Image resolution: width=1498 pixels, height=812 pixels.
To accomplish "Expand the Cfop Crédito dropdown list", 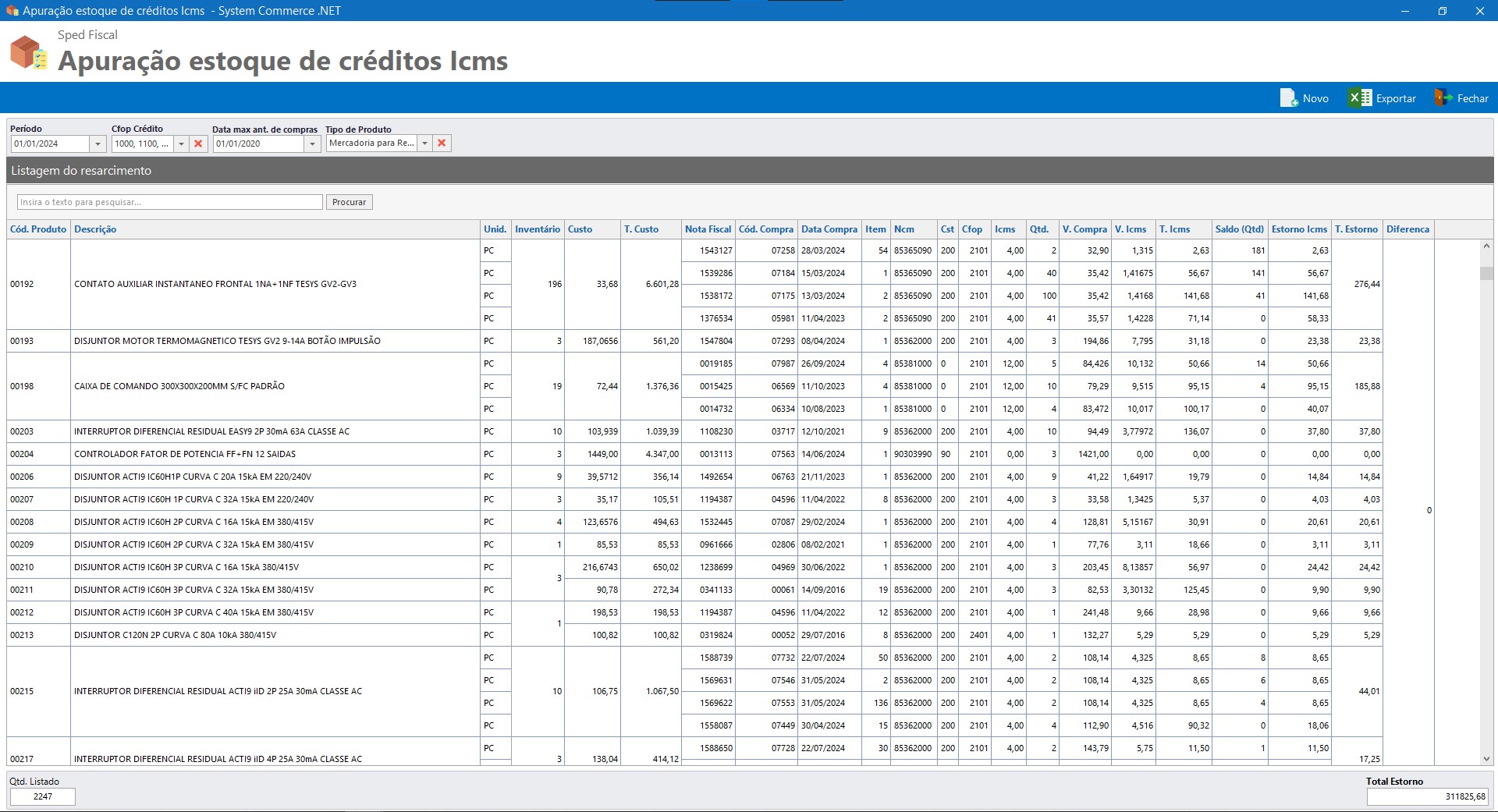I will [x=181, y=144].
